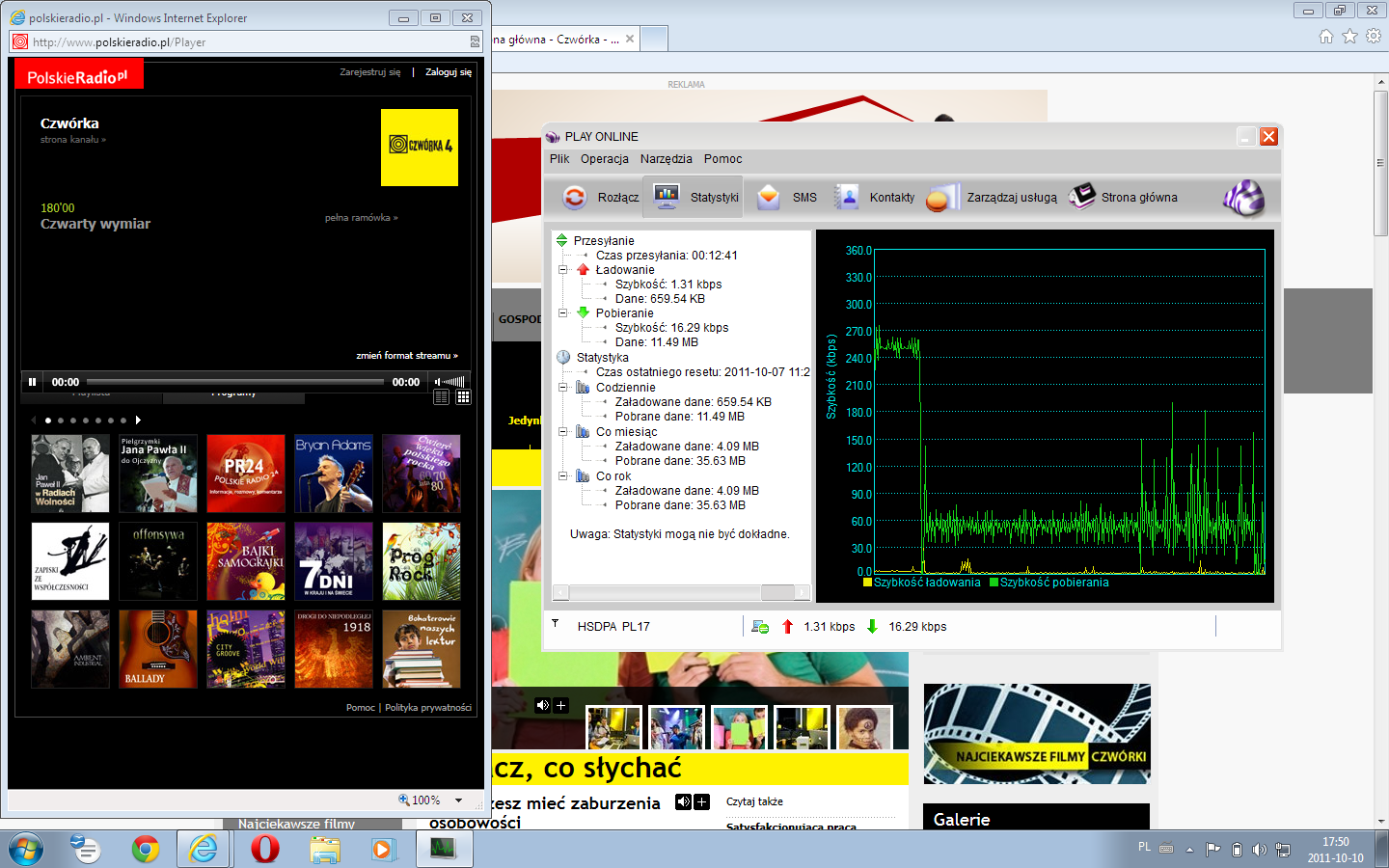Open the Operacja menu
Viewport: 1389px width, 868px height.
[605, 159]
